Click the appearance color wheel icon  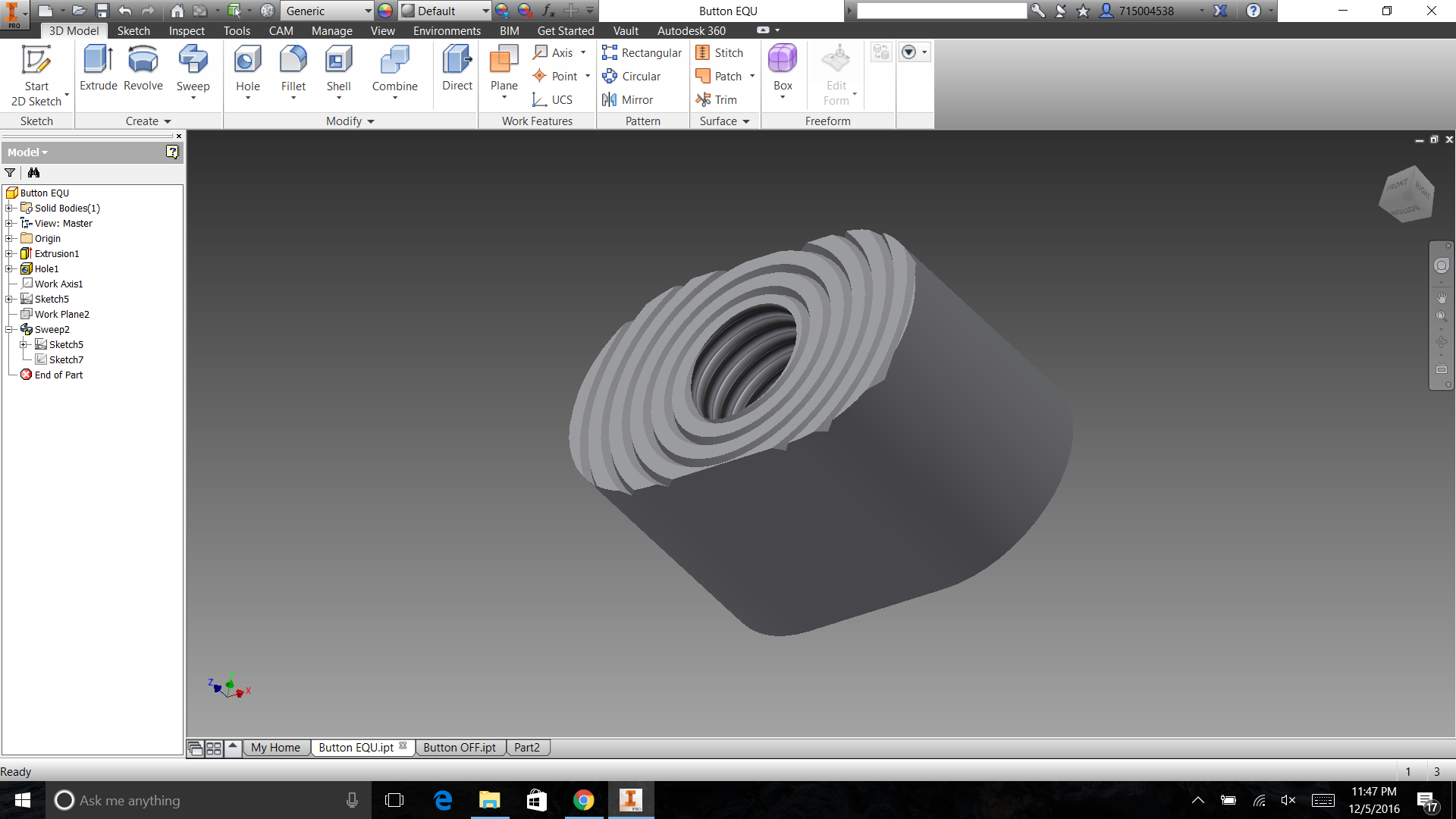(x=384, y=11)
